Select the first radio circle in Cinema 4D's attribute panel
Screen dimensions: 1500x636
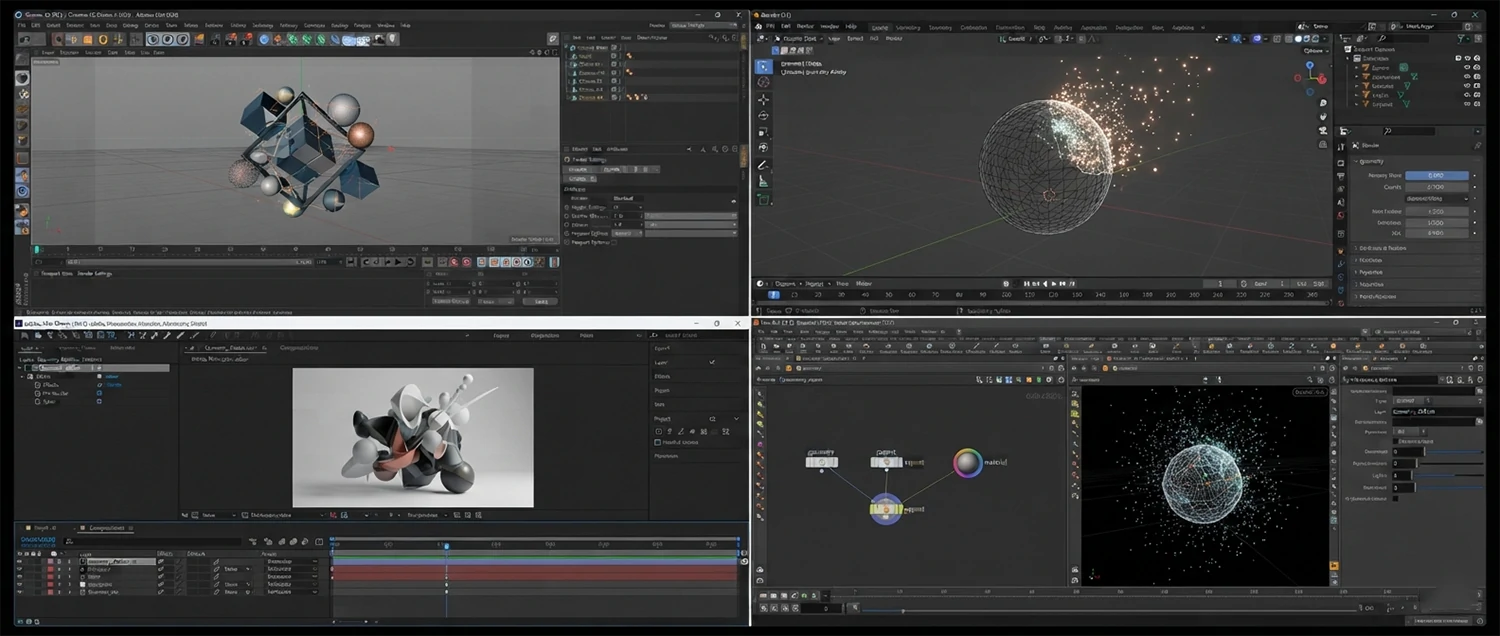pos(567,207)
